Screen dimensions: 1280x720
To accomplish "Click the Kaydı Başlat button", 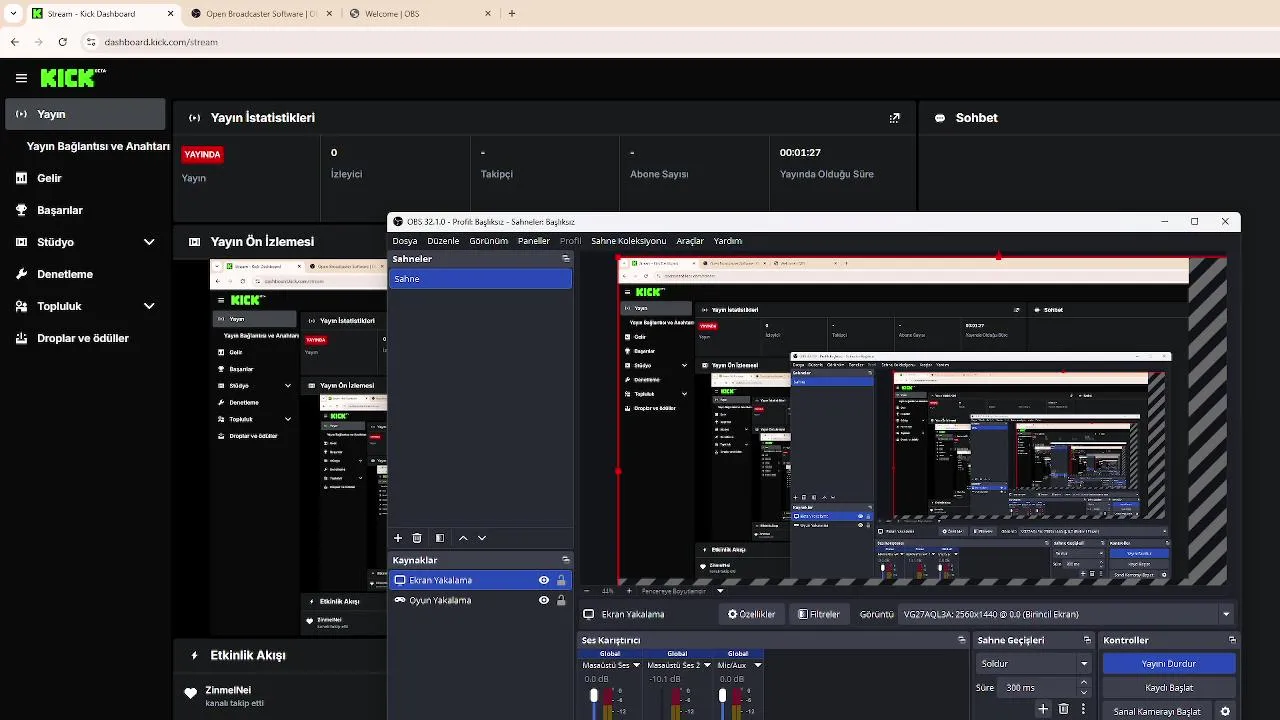I will [x=1169, y=688].
